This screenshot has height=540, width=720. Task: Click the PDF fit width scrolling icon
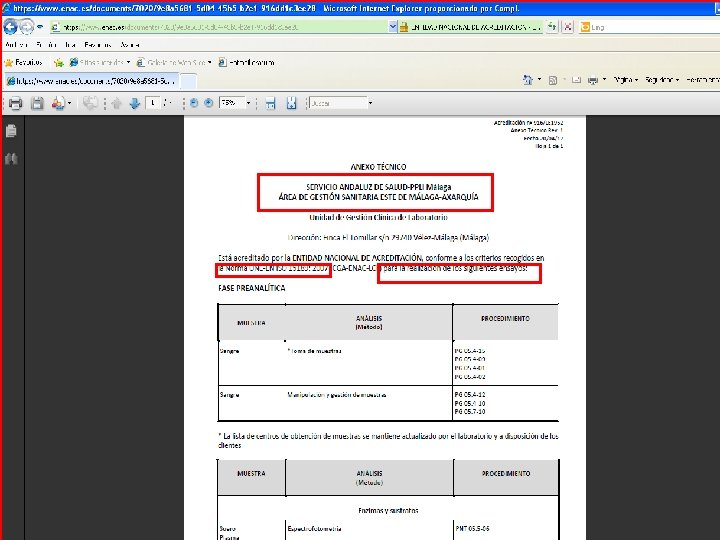tap(270, 103)
